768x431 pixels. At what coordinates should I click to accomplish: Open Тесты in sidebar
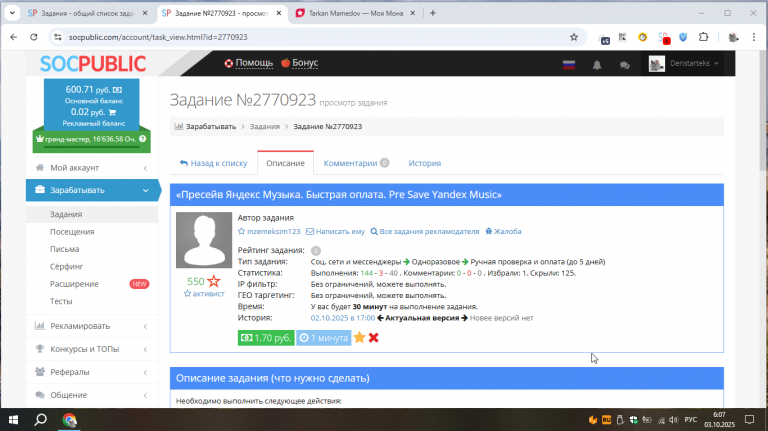[61, 301]
